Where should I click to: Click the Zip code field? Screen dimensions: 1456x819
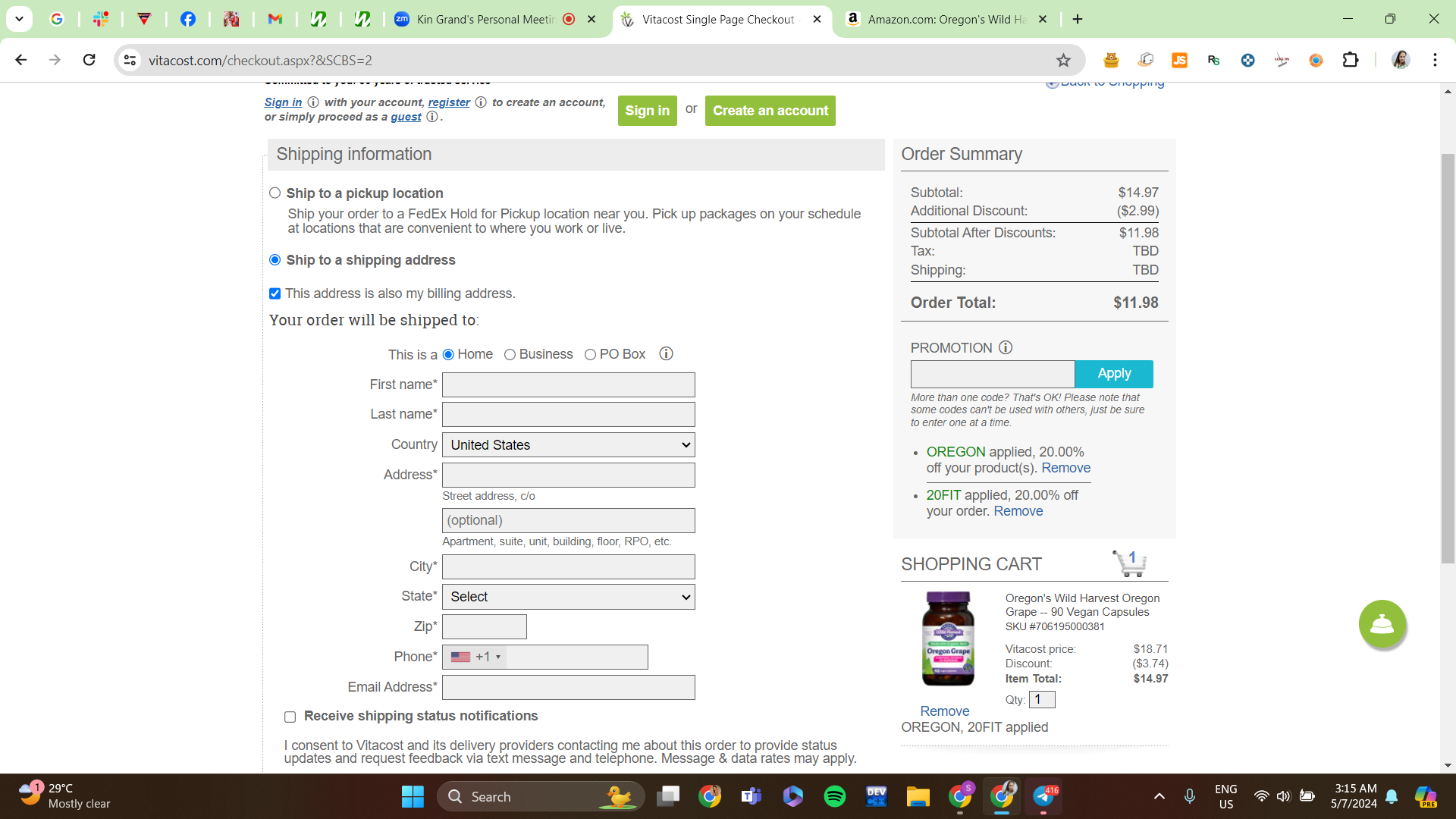[485, 626]
